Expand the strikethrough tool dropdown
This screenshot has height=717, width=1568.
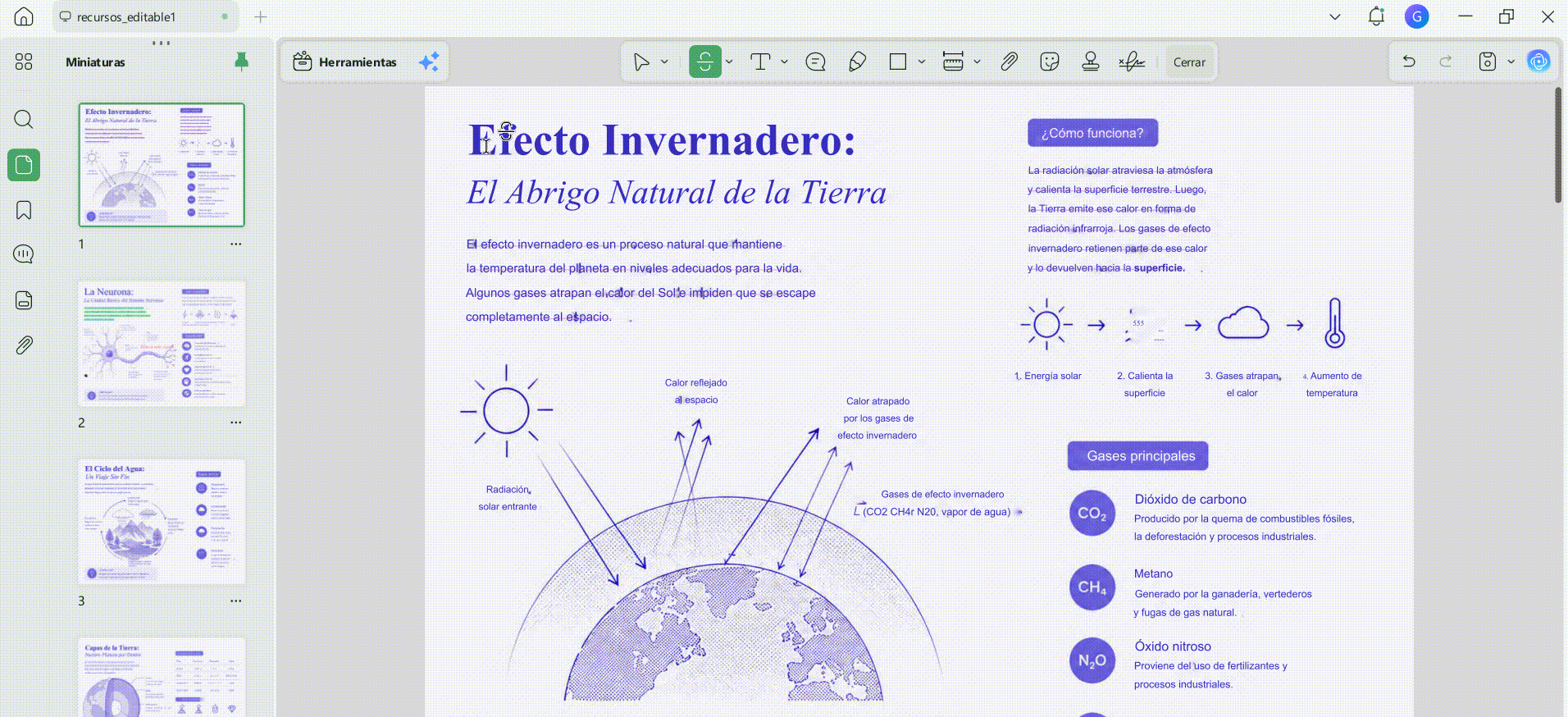click(729, 62)
